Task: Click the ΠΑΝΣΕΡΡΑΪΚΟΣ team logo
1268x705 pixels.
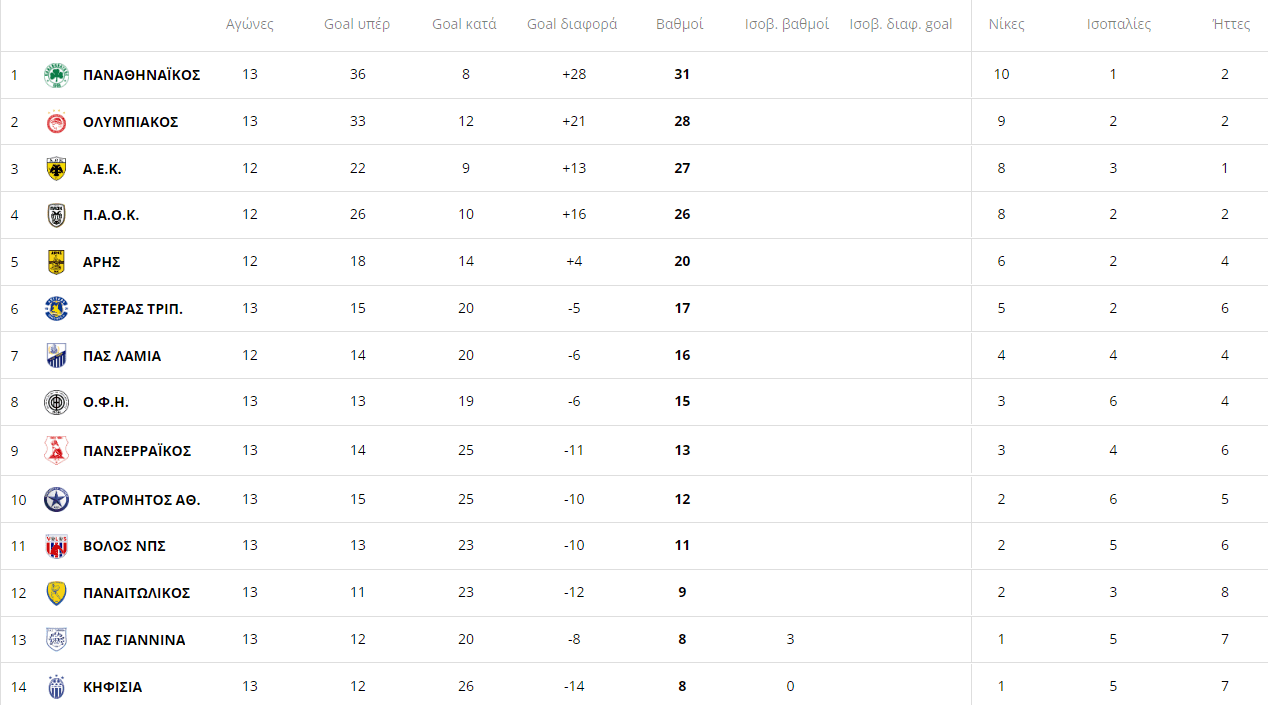Action: [x=57, y=451]
